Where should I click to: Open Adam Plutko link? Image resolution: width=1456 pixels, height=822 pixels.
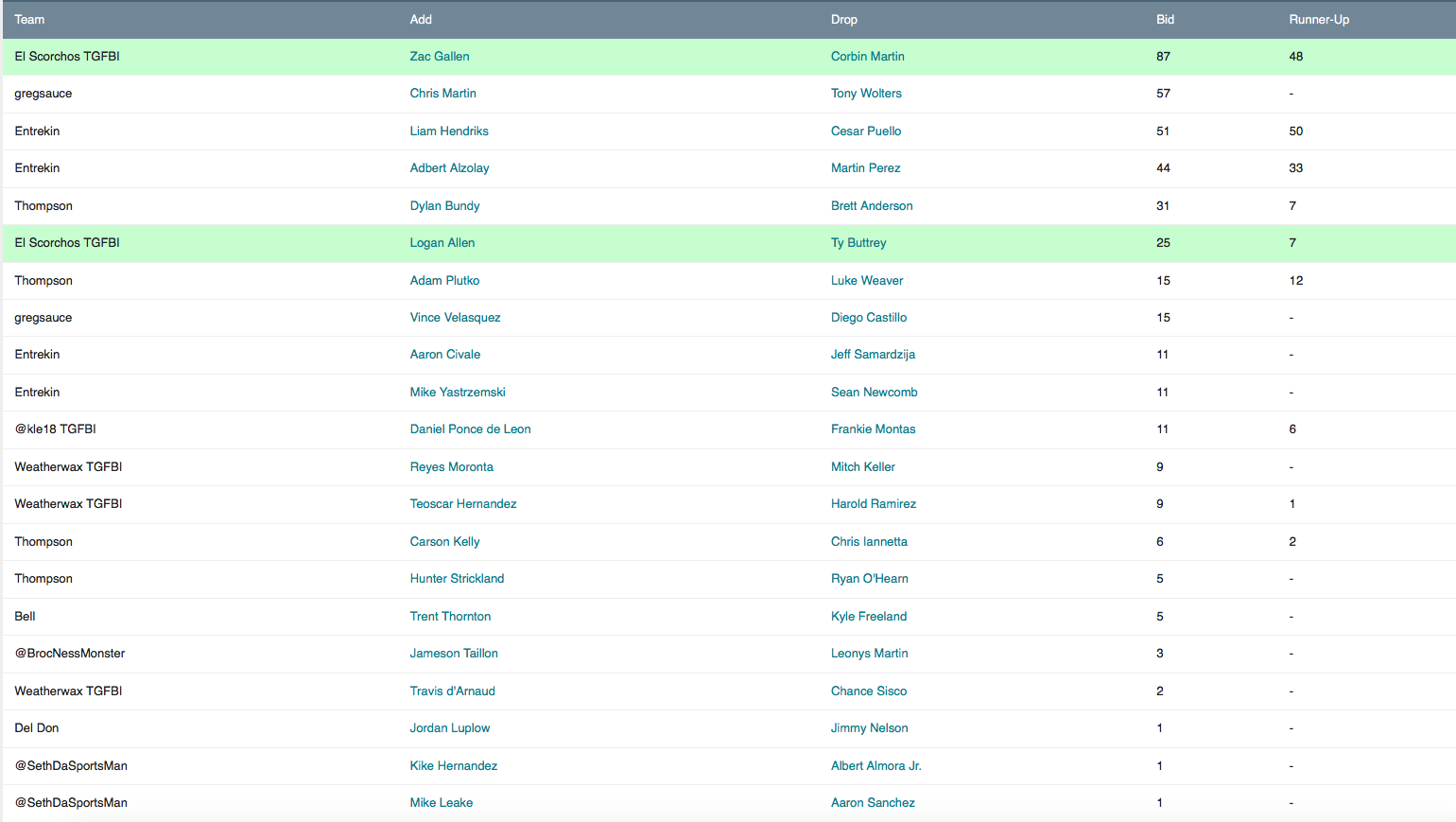coord(445,281)
